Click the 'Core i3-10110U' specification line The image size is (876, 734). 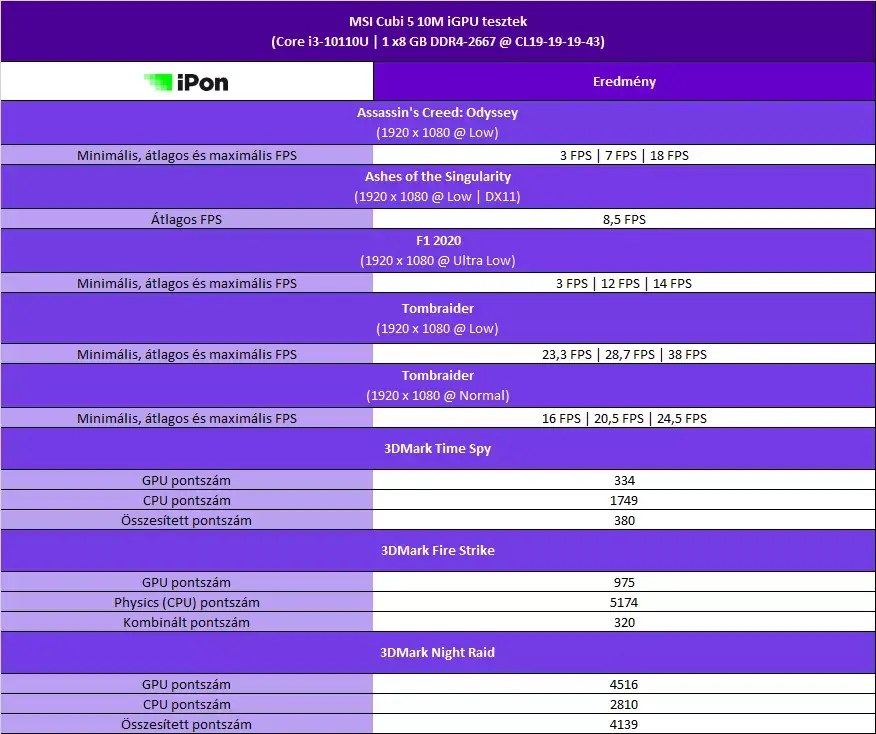click(x=438, y=41)
